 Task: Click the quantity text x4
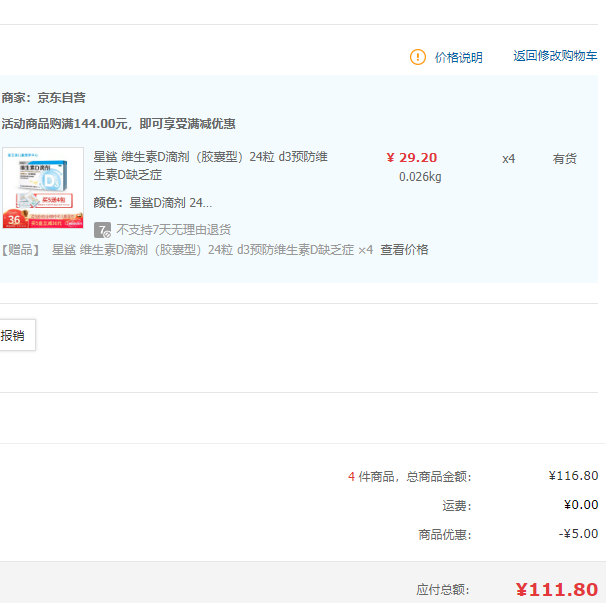coord(508,159)
